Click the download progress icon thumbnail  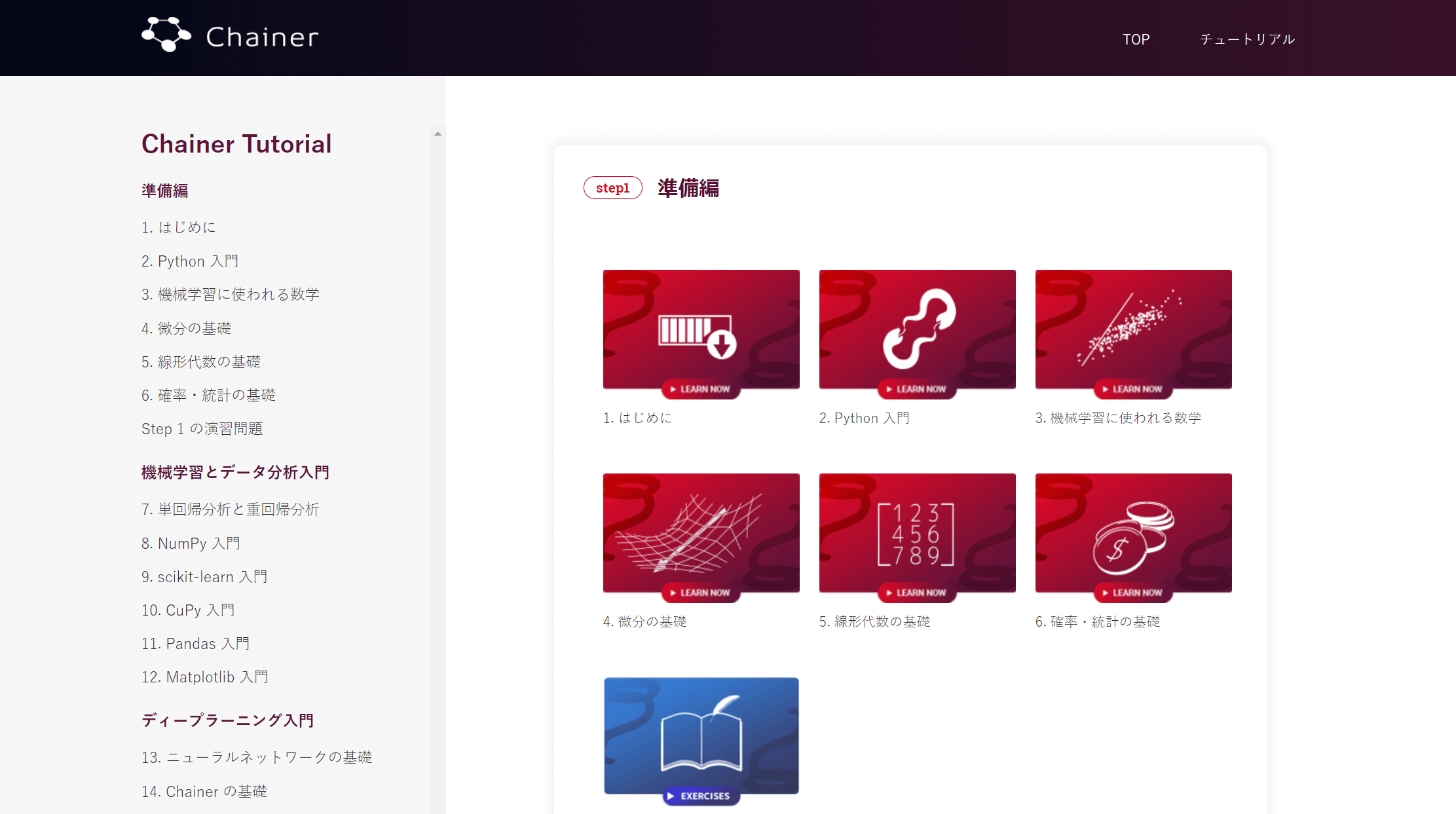701,329
